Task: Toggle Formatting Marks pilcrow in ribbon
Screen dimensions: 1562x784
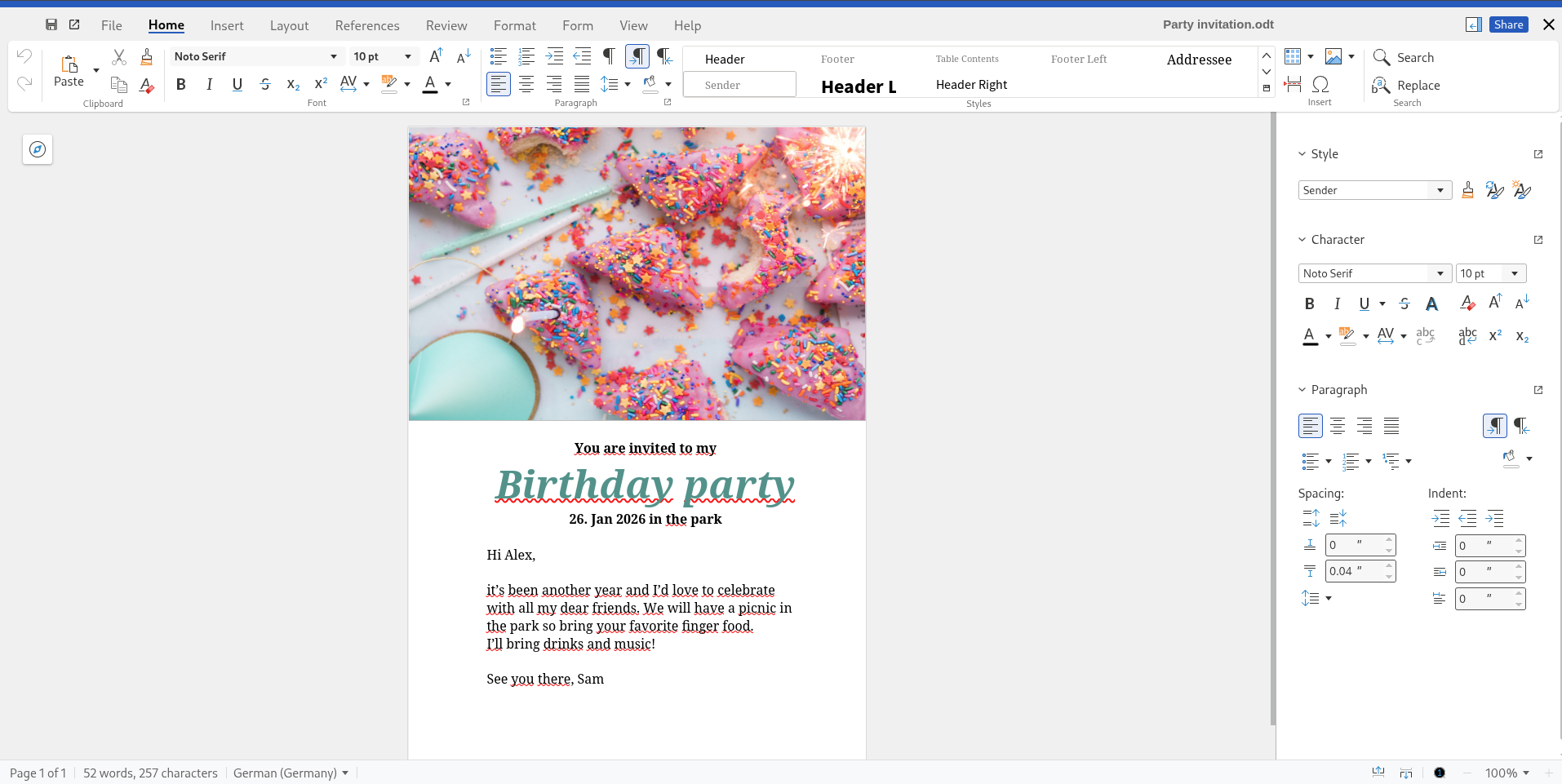Action: coord(609,56)
